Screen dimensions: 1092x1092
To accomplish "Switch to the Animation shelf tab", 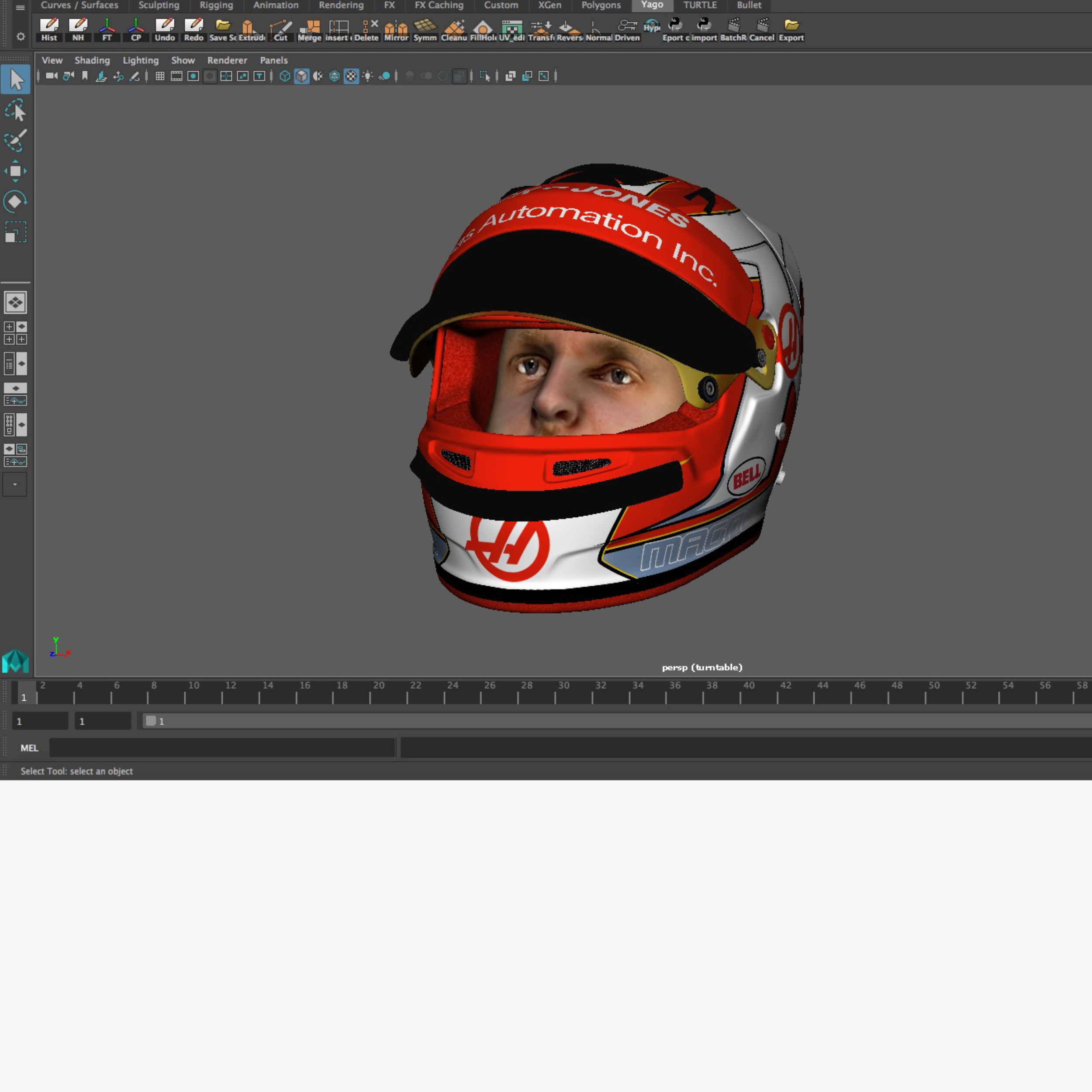I will pyautogui.click(x=276, y=5).
